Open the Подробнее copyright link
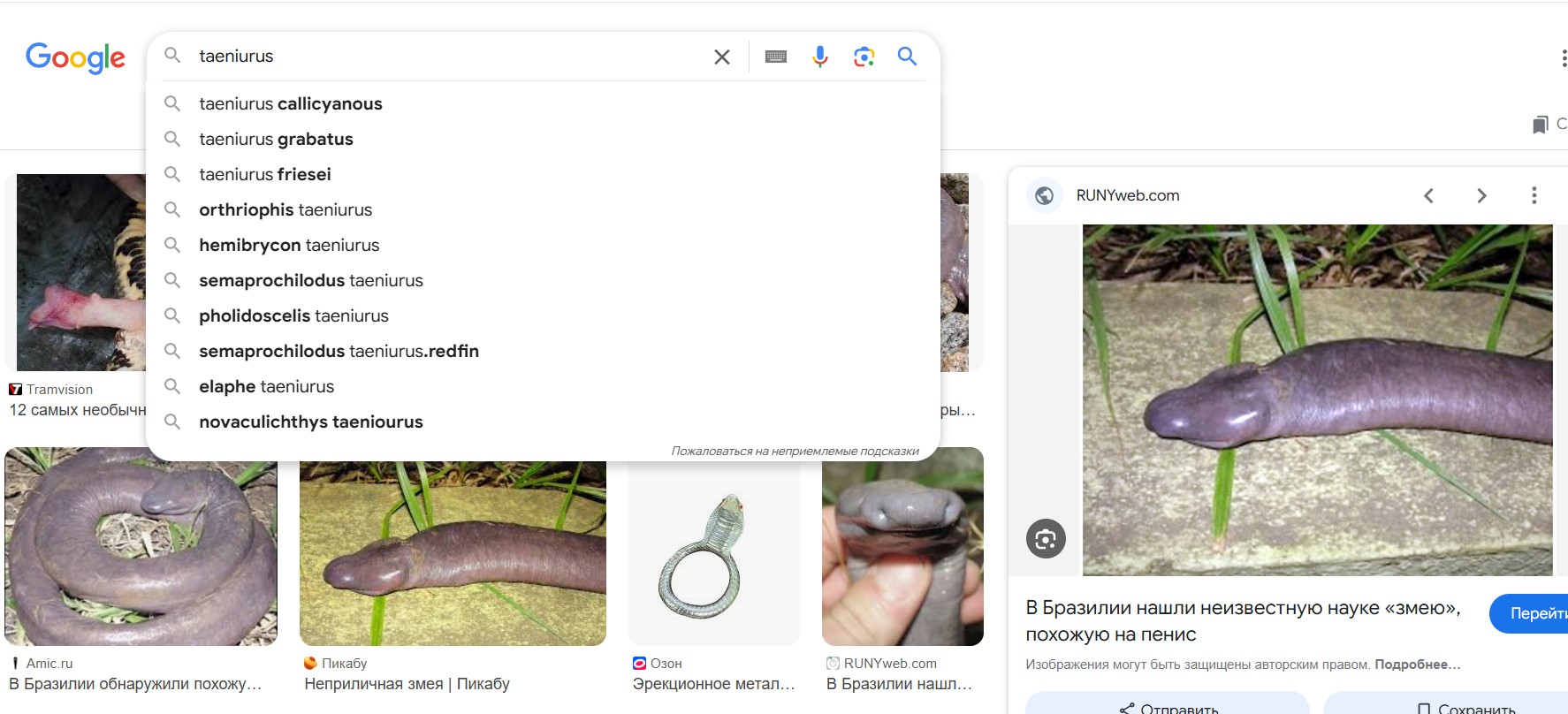This screenshot has width=1568, height=714. click(1417, 665)
